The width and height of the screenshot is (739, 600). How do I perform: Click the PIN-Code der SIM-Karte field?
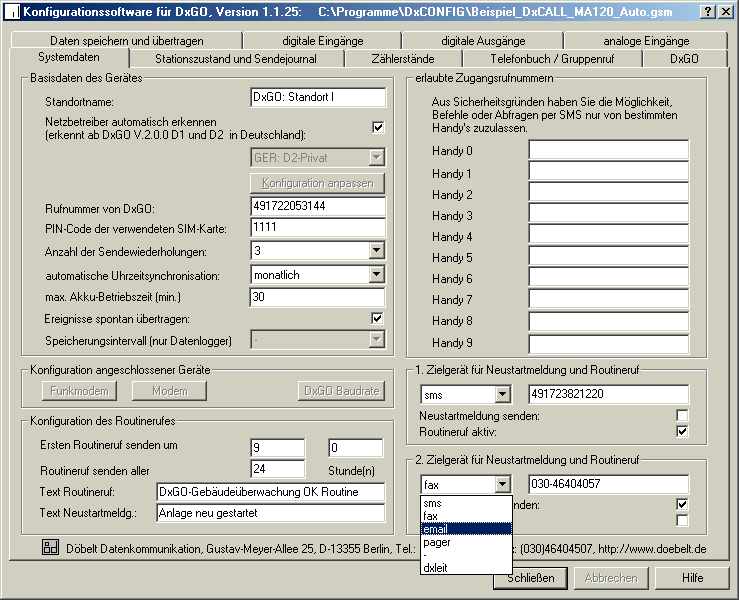click(318, 227)
